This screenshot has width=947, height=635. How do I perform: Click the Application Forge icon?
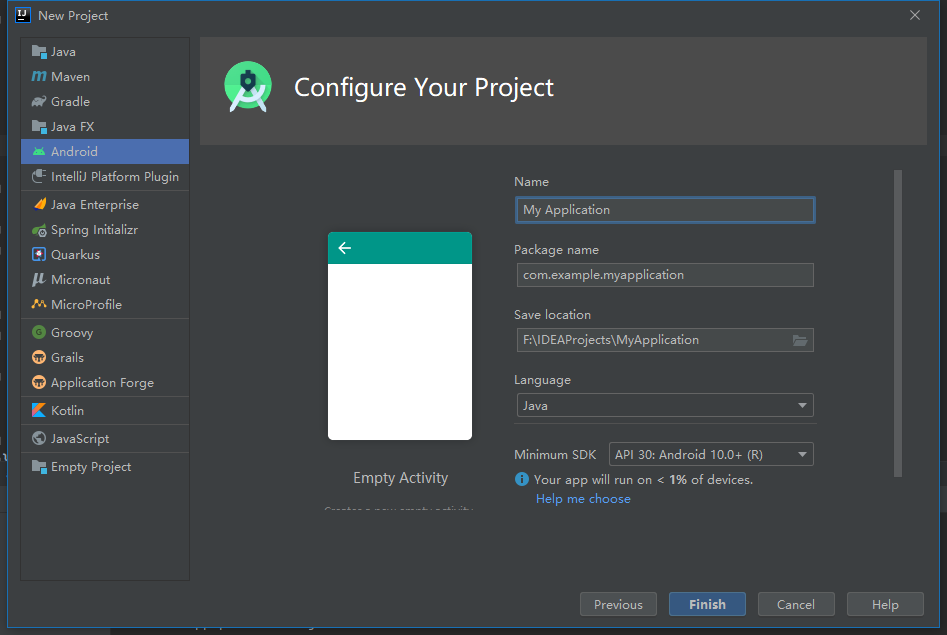(39, 382)
